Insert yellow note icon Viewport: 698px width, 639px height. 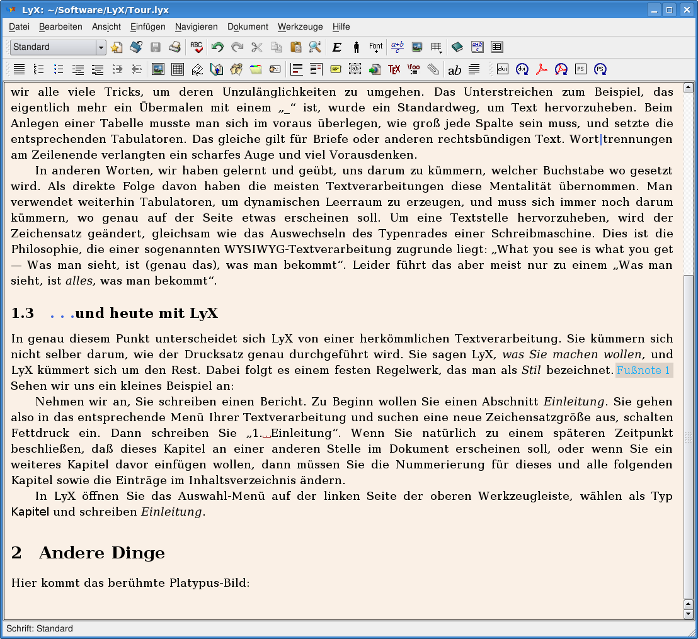click(336, 69)
